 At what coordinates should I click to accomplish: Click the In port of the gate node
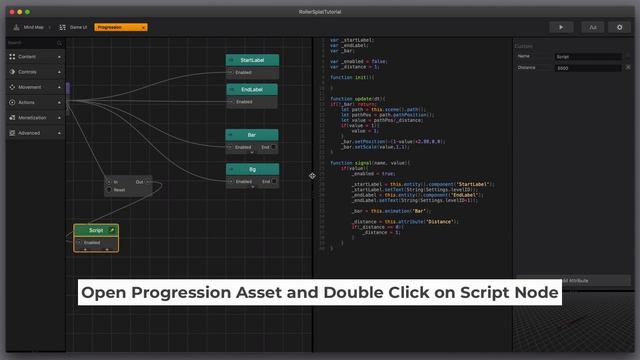click(109, 182)
